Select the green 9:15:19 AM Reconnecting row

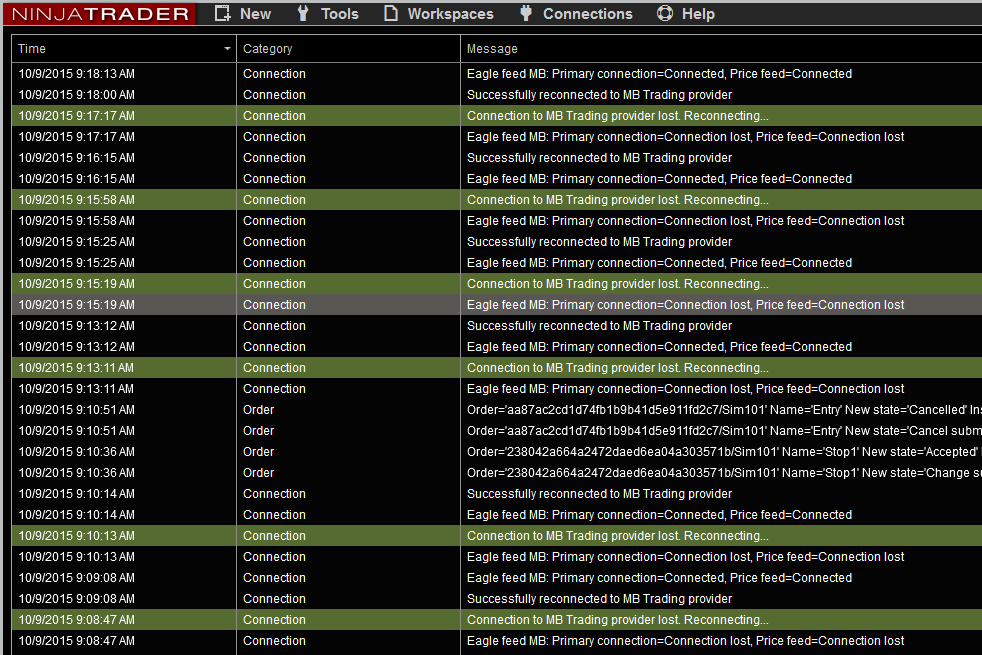[497, 284]
